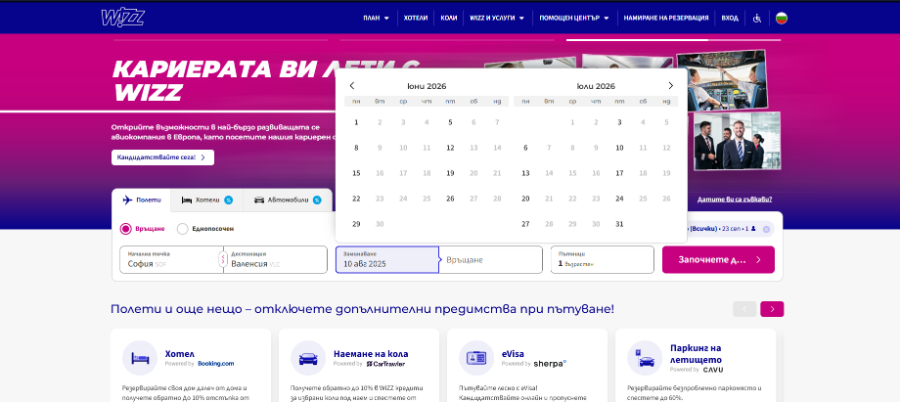Image resolution: width=900 pixels, height=402 pixels.
Task: Select 19 June 2026 in calendar
Action: [450, 173]
